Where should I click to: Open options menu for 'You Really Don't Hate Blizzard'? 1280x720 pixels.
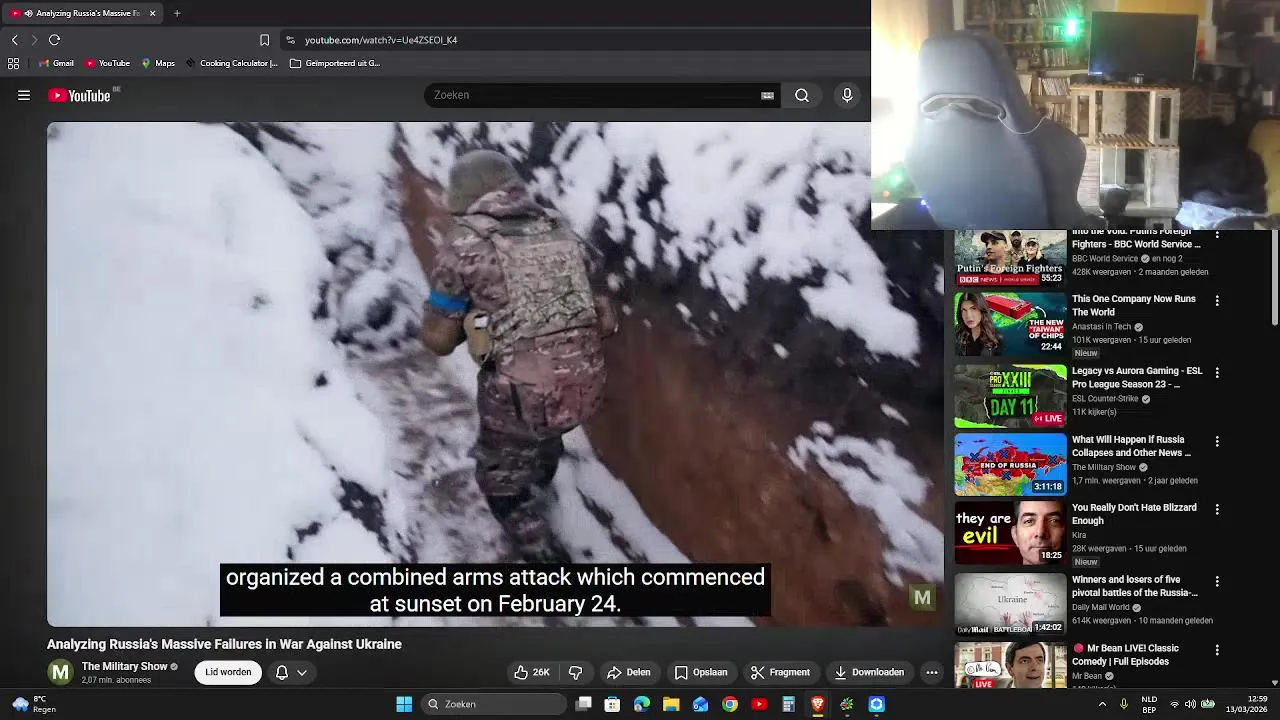(x=1217, y=509)
